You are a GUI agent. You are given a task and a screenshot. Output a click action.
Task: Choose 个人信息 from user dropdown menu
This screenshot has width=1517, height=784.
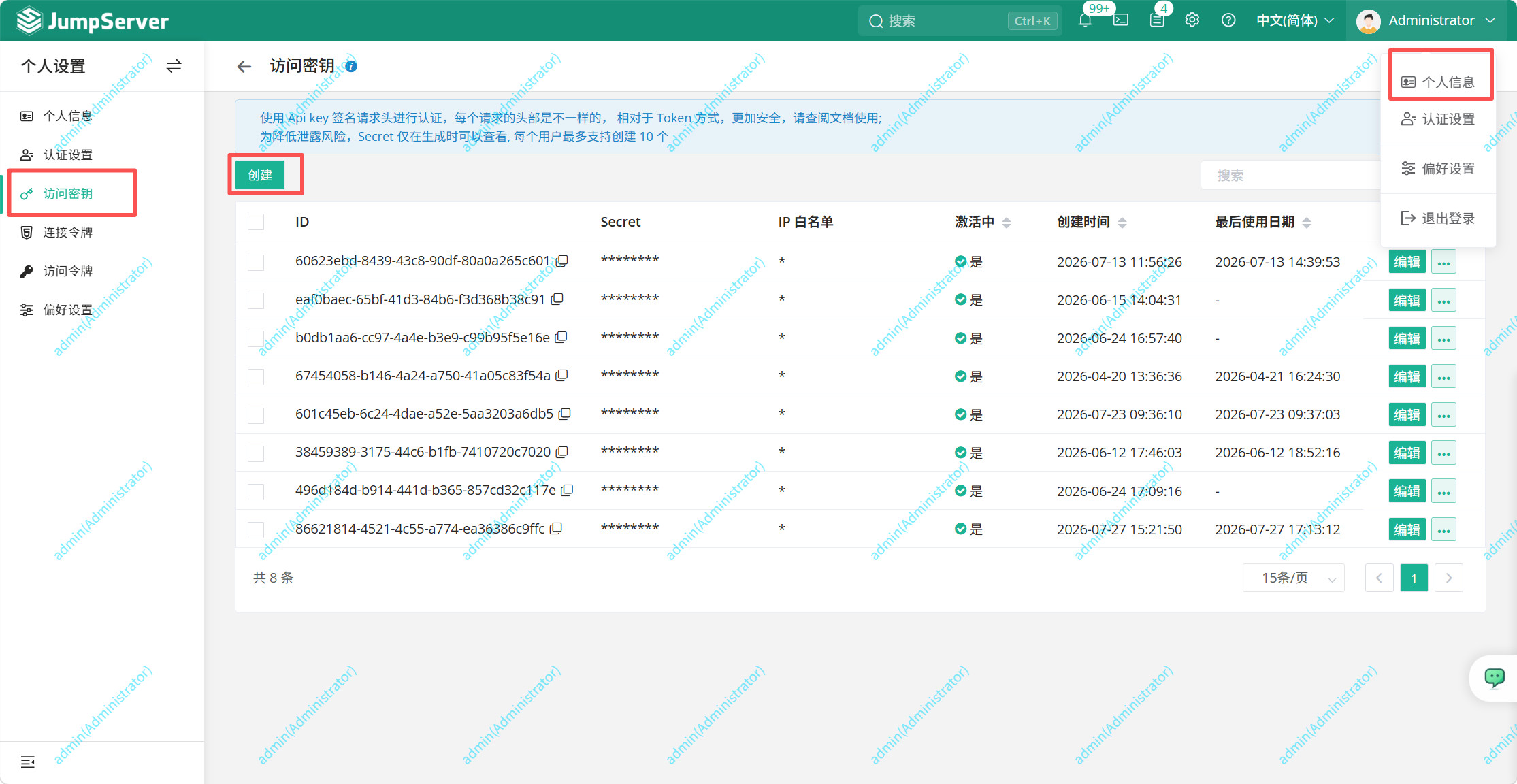pyautogui.click(x=1438, y=82)
